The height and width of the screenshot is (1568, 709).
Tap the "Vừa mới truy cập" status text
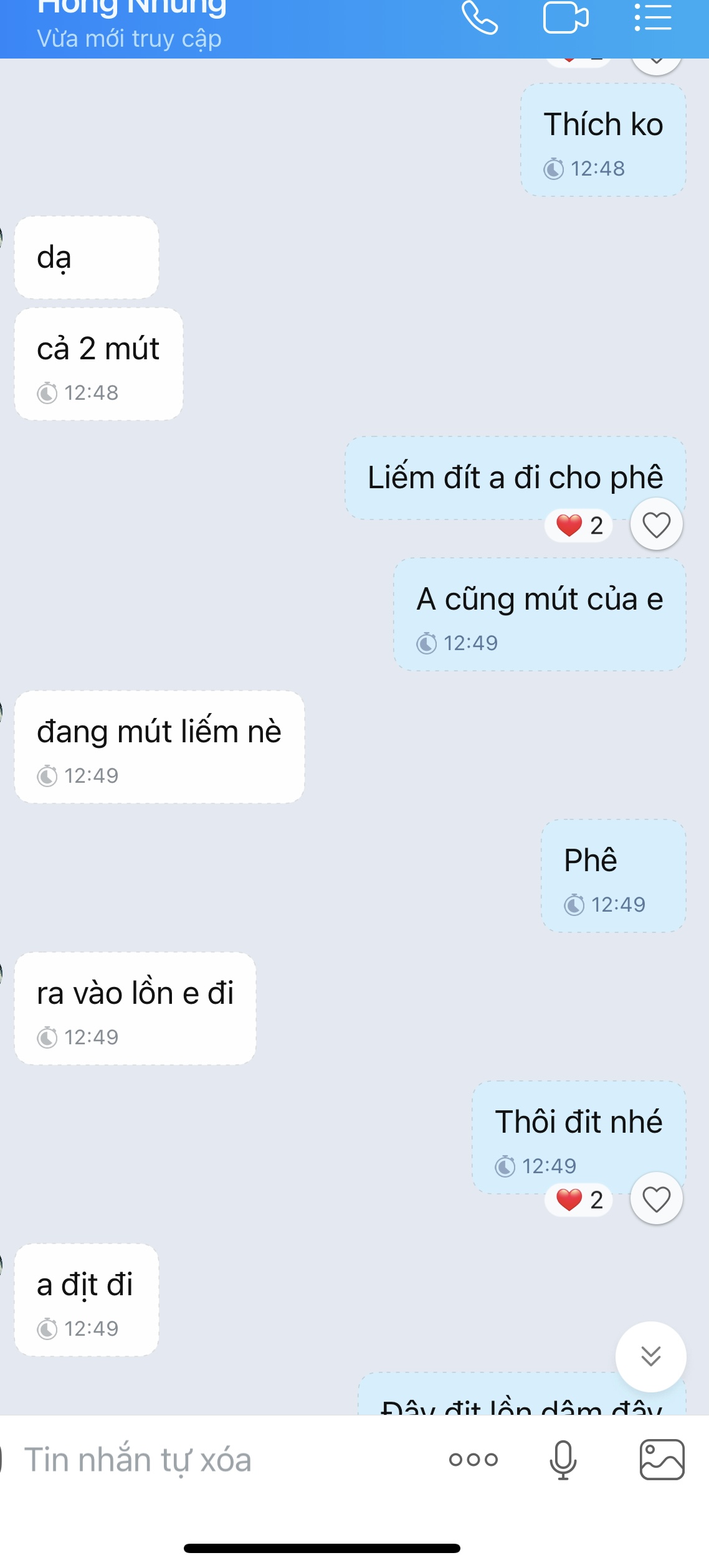click(x=129, y=39)
